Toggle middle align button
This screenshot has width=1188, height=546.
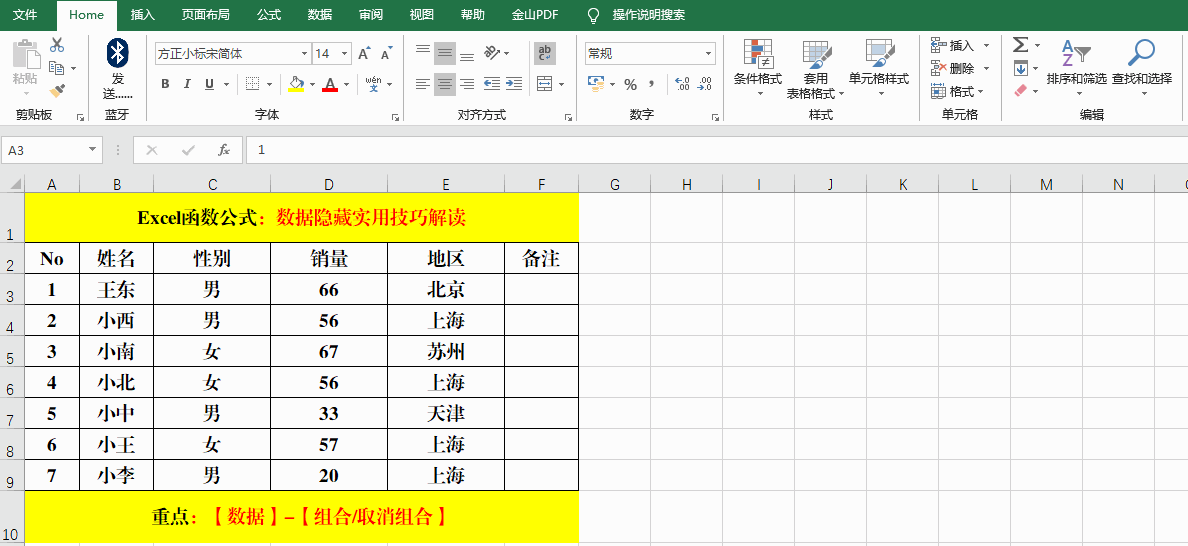click(x=445, y=53)
